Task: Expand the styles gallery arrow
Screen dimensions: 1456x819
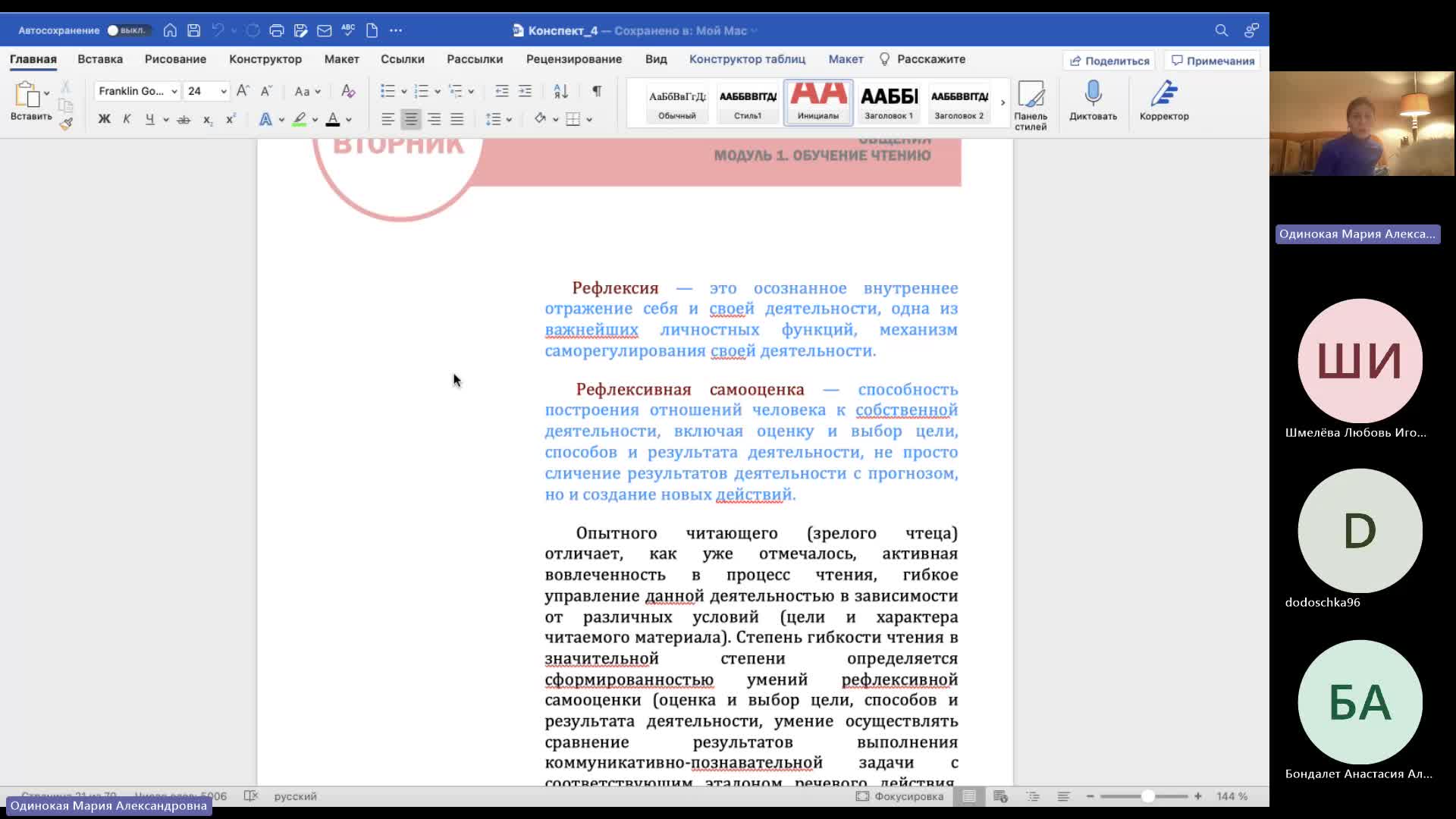Action: 1003,102
